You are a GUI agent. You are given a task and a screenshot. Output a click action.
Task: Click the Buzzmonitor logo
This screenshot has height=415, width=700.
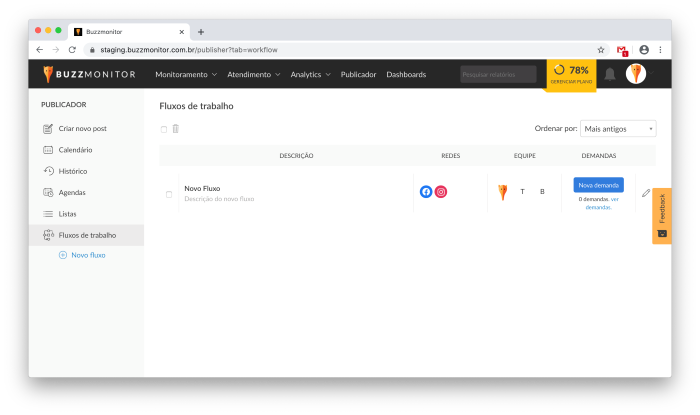(x=90, y=74)
